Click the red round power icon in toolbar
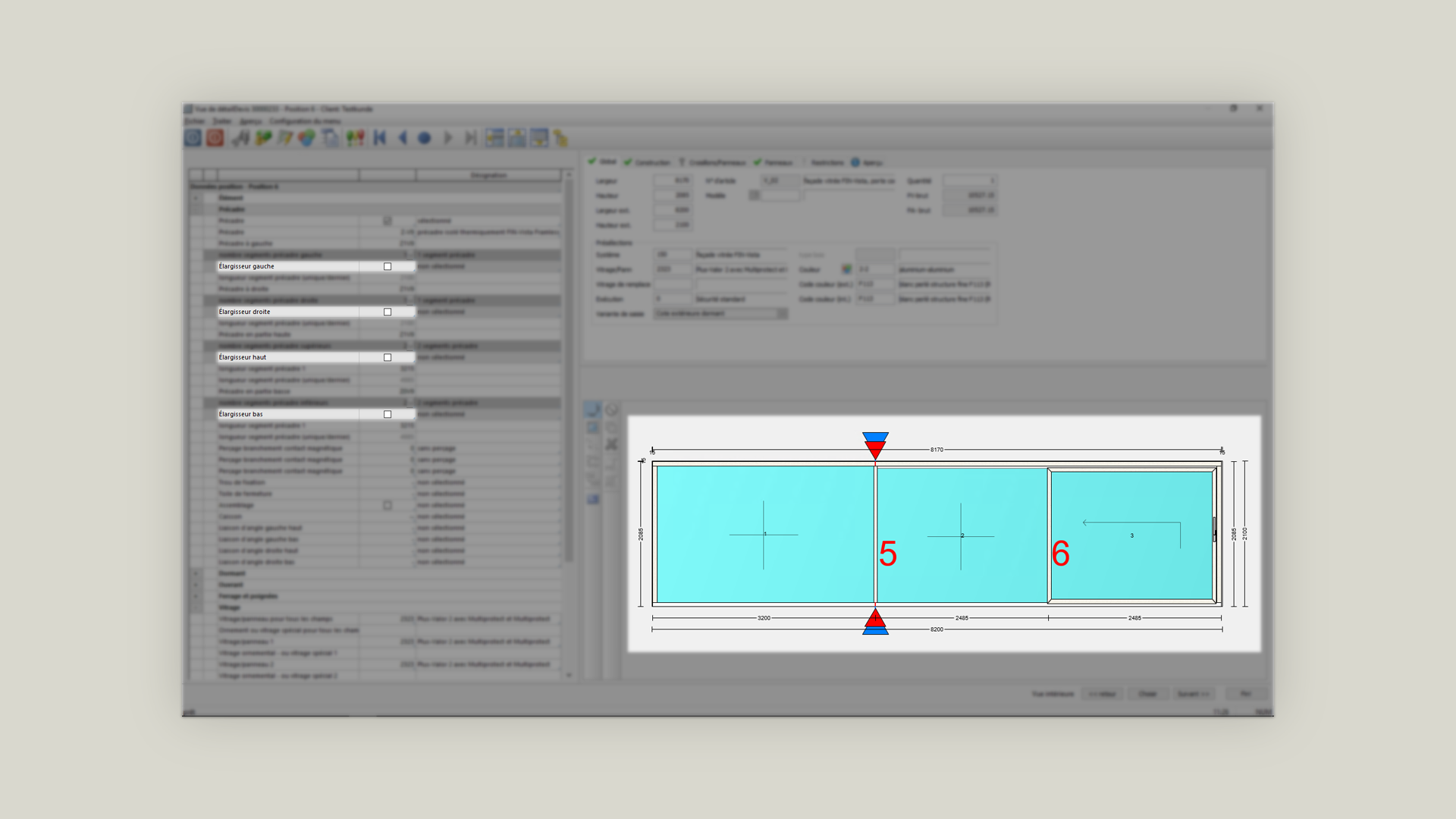Viewport: 1456px width, 819px height. (x=215, y=137)
